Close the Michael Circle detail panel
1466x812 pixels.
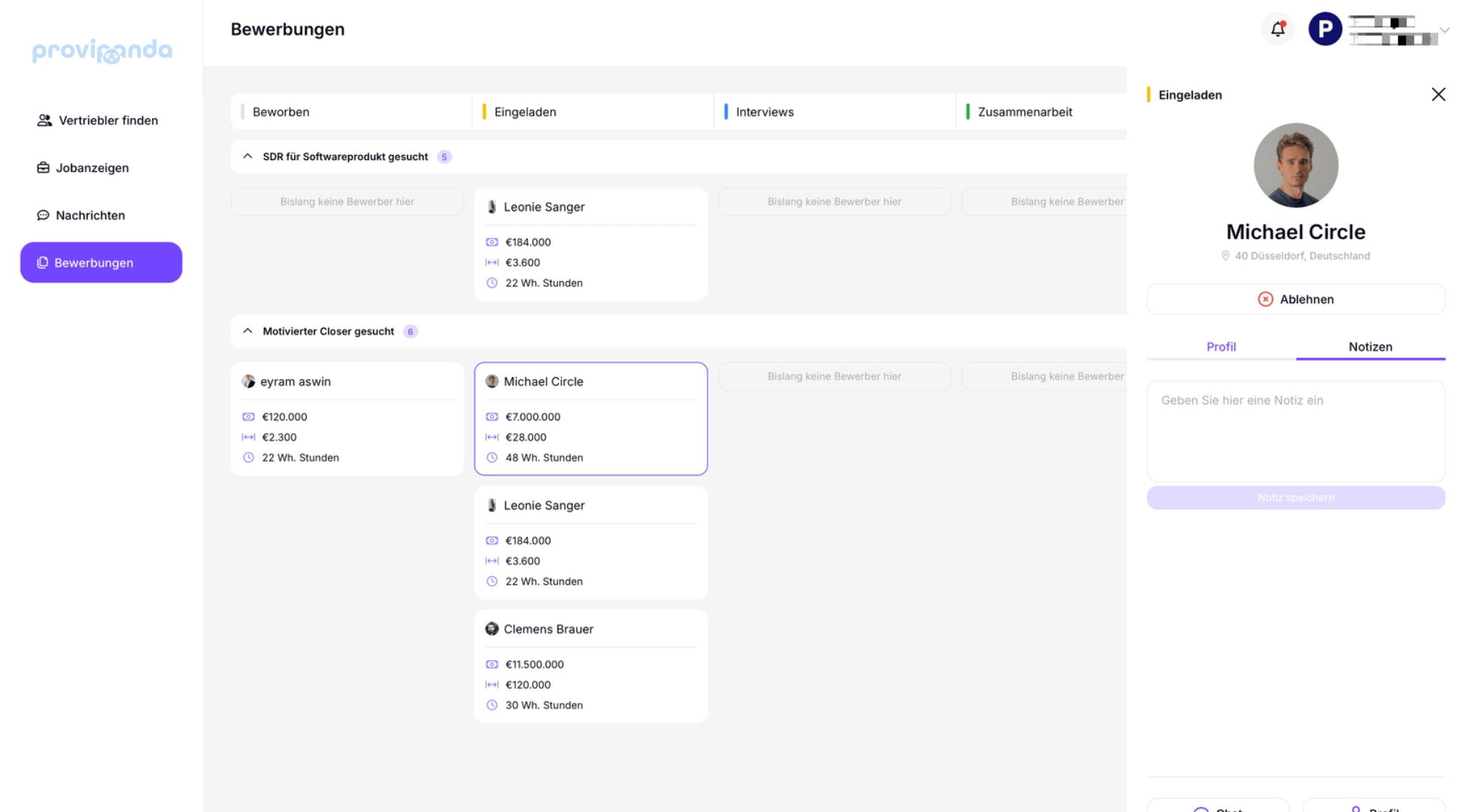coord(1437,95)
